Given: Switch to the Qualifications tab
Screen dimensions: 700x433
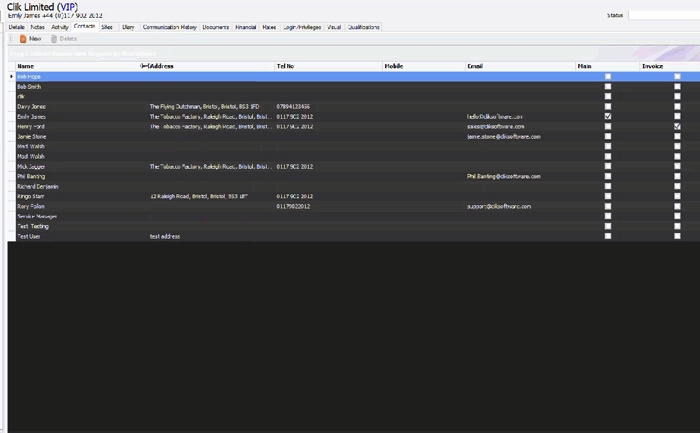Looking at the screenshot, I should tap(363, 27).
